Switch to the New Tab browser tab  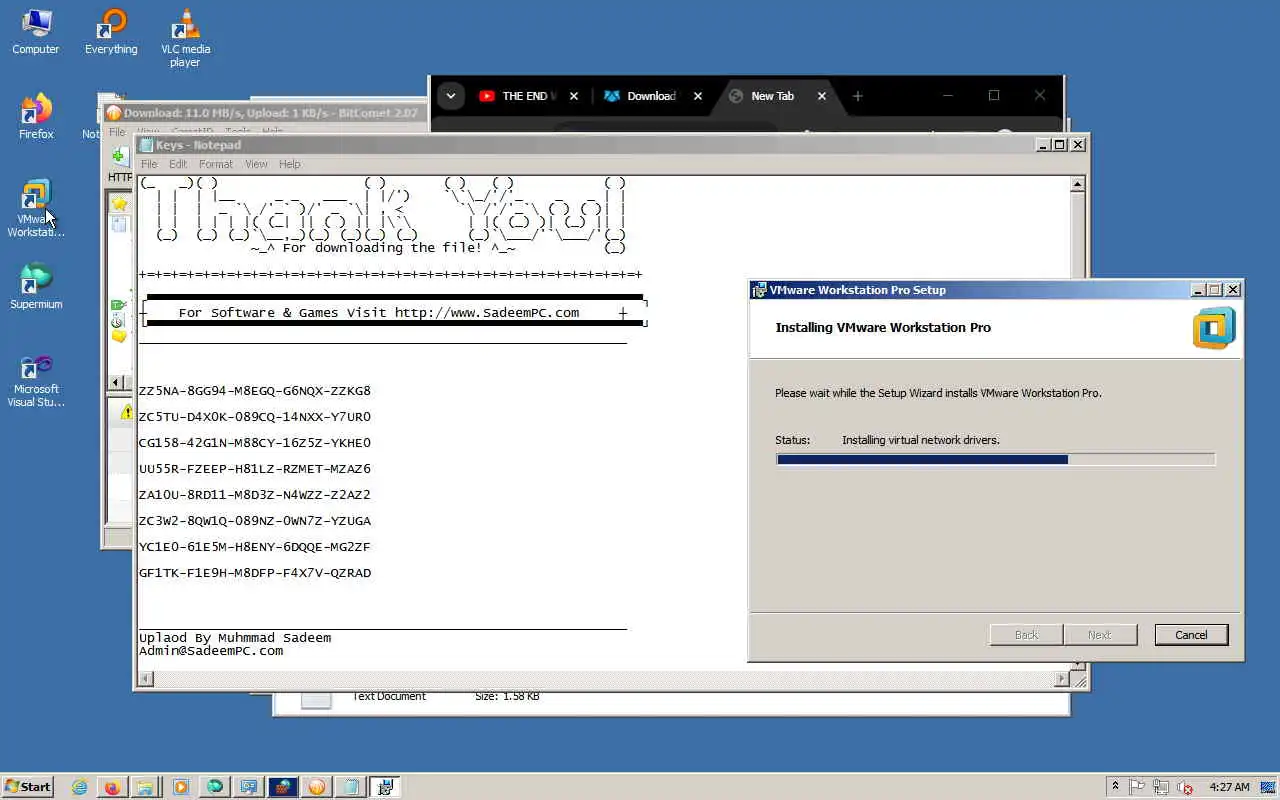click(772, 96)
